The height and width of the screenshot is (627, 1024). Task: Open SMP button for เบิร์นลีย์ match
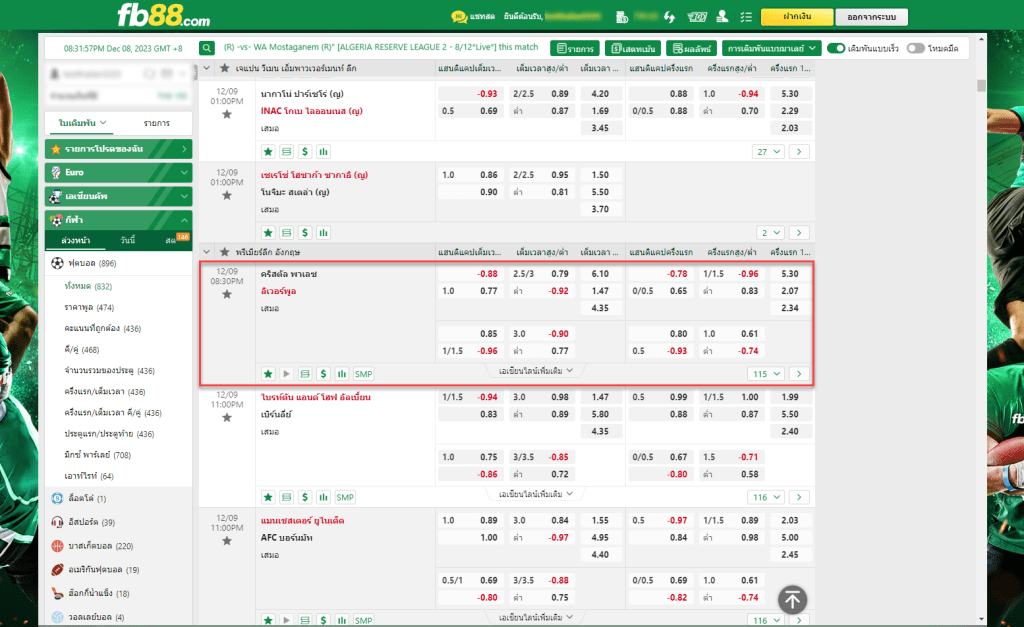click(345, 497)
